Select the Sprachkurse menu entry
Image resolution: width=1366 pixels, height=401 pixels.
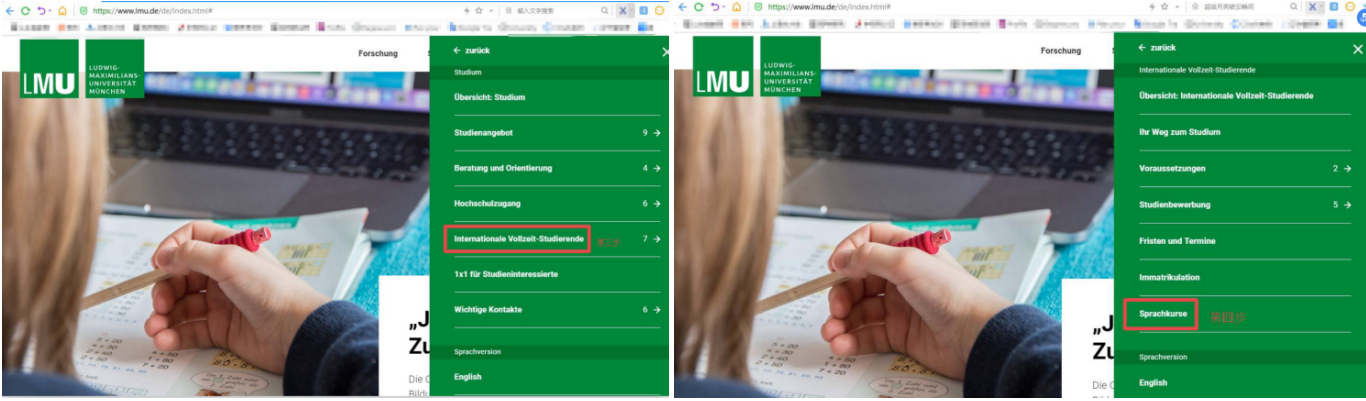(1162, 314)
